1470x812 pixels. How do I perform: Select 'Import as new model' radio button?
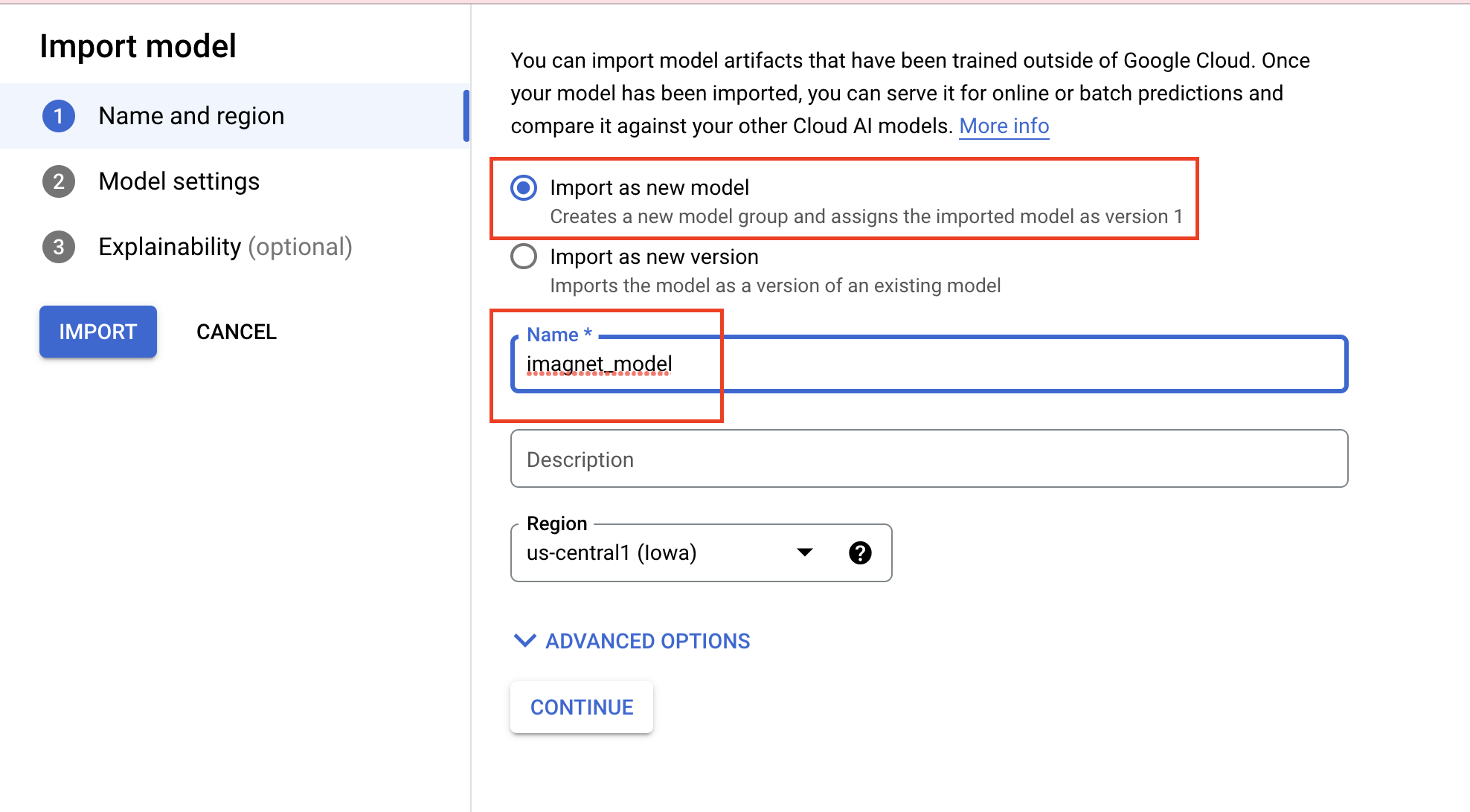point(524,184)
